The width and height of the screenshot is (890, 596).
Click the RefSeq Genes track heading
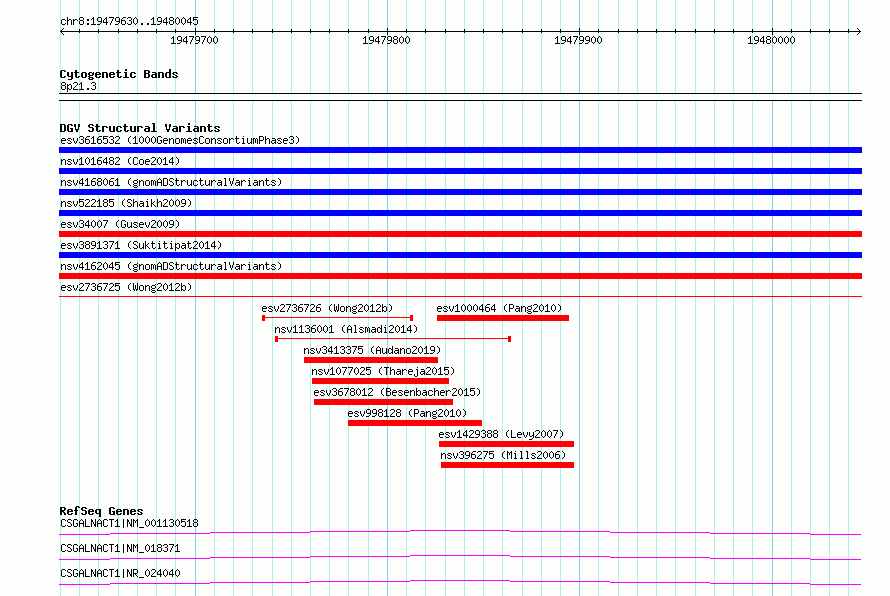click(101, 511)
